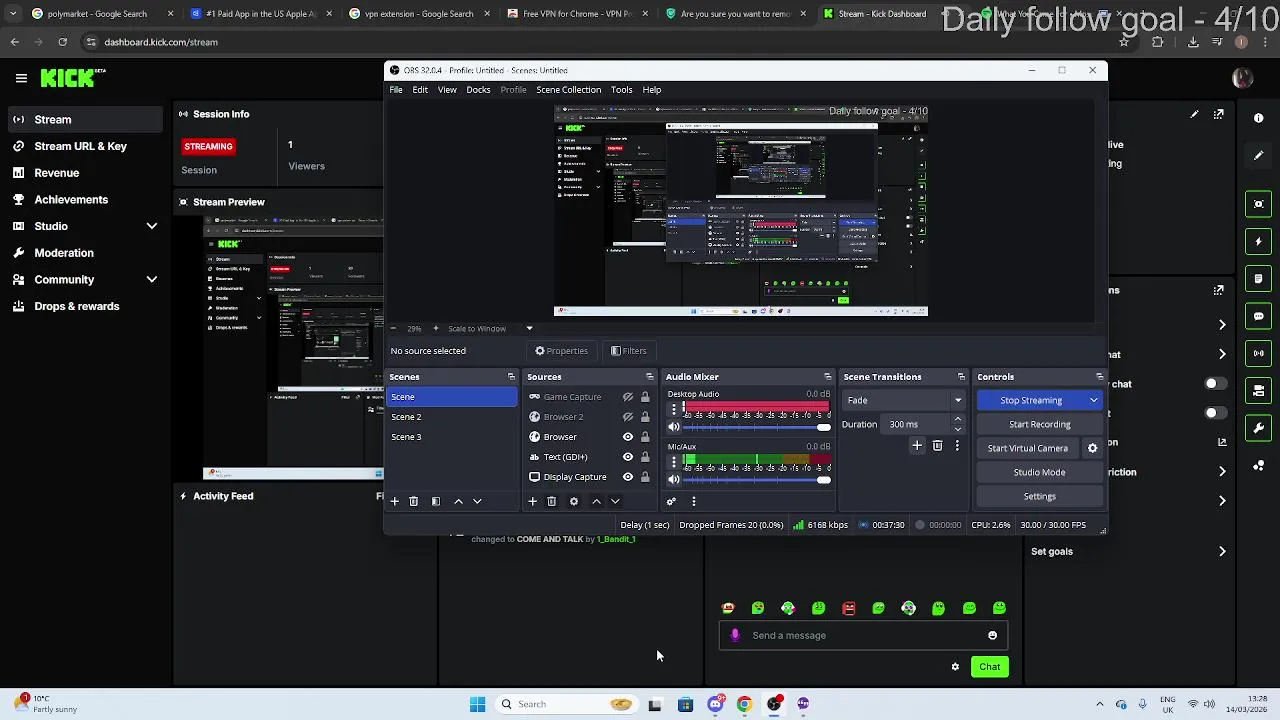Screen dimensions: 1280x720
Task: Open scene filters icon in Scenes dock toolbar
Action: click(x=436, y=501)
